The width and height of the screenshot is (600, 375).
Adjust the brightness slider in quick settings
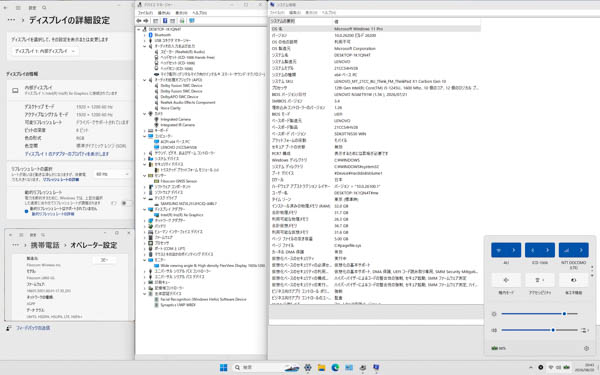(x=540, y=314)
